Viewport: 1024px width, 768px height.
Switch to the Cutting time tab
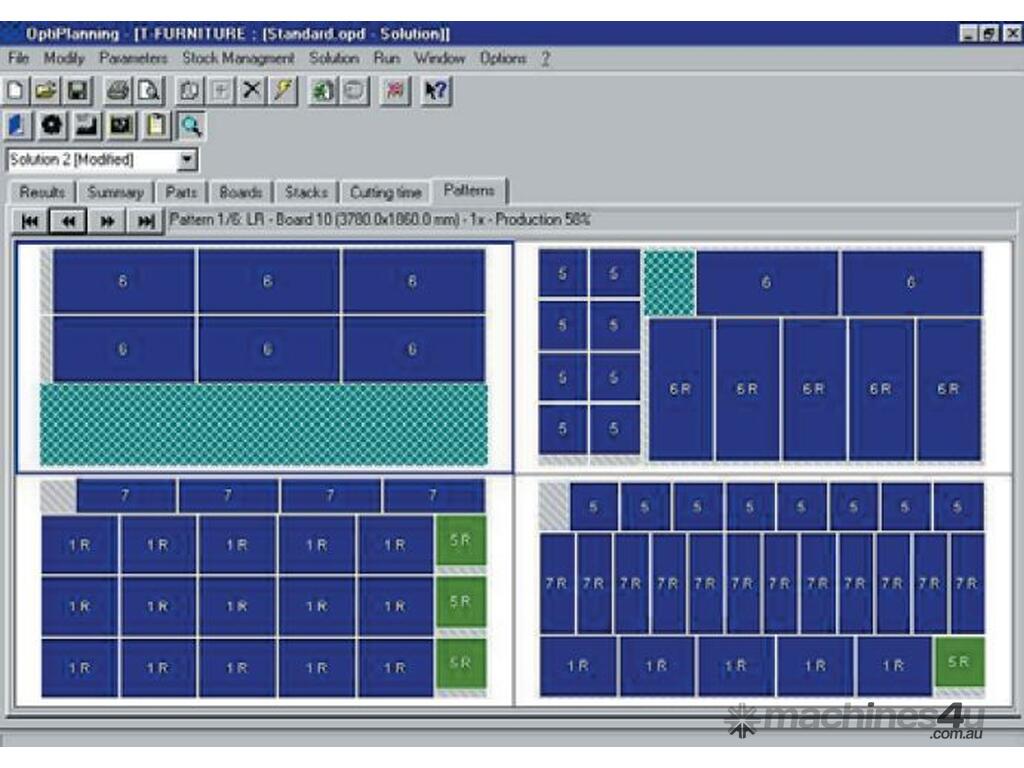tap(385, 192)
